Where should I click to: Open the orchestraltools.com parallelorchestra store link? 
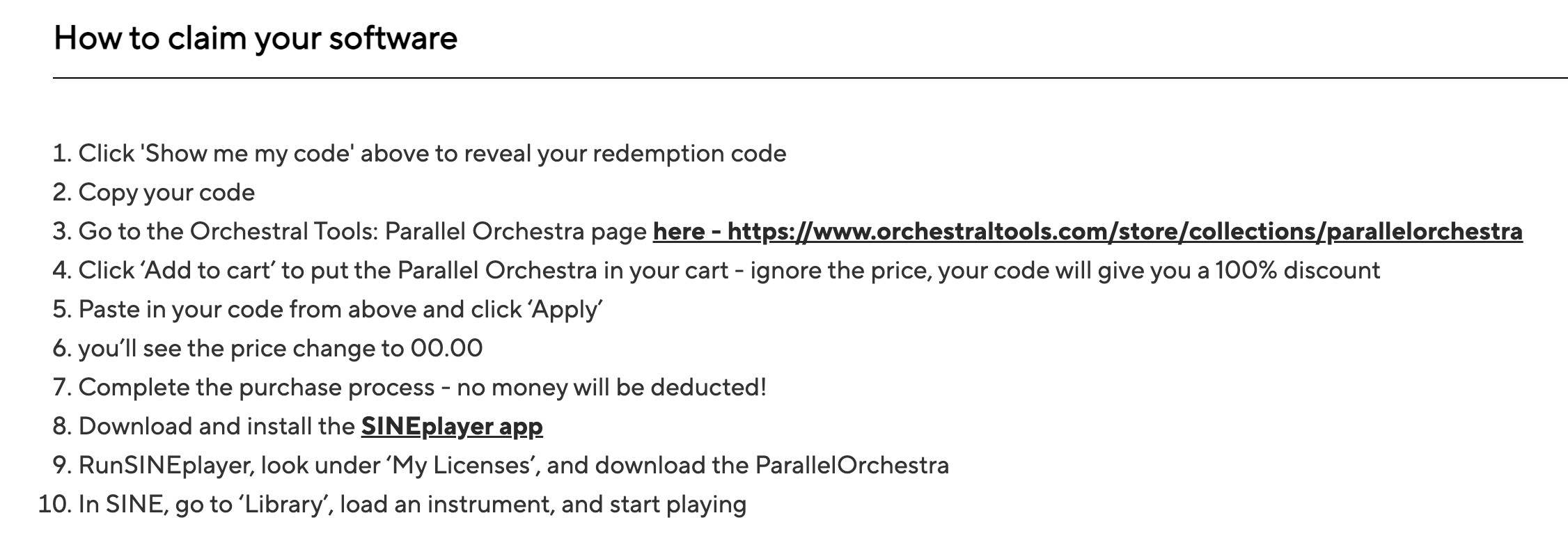click(x=1088, y=232)
